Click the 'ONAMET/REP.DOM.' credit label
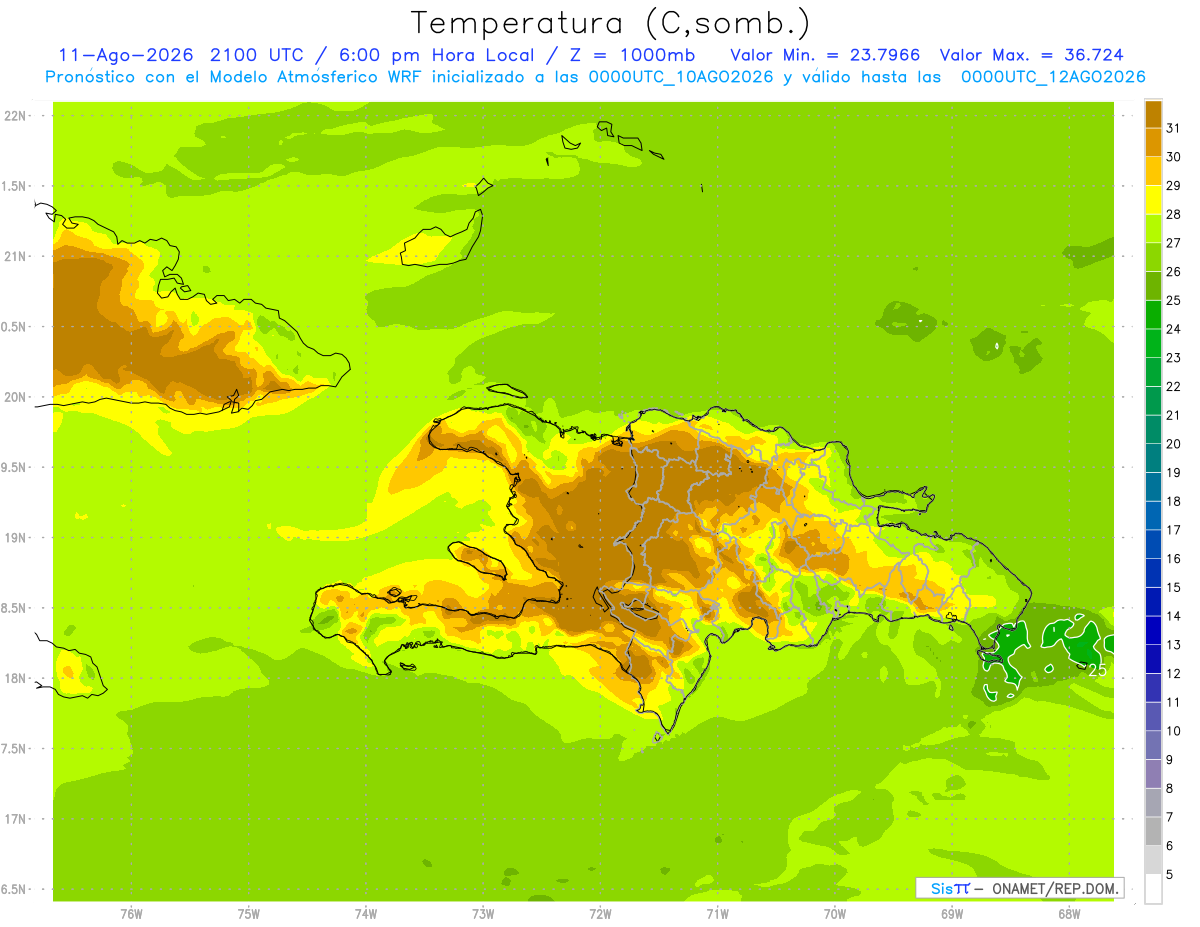The height and width of the screenshot is (927, 1200). tap(1054, 888)
